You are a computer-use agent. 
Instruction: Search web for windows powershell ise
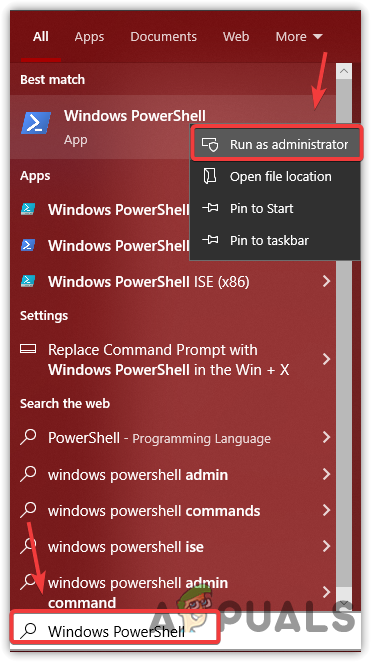[173, 547]
